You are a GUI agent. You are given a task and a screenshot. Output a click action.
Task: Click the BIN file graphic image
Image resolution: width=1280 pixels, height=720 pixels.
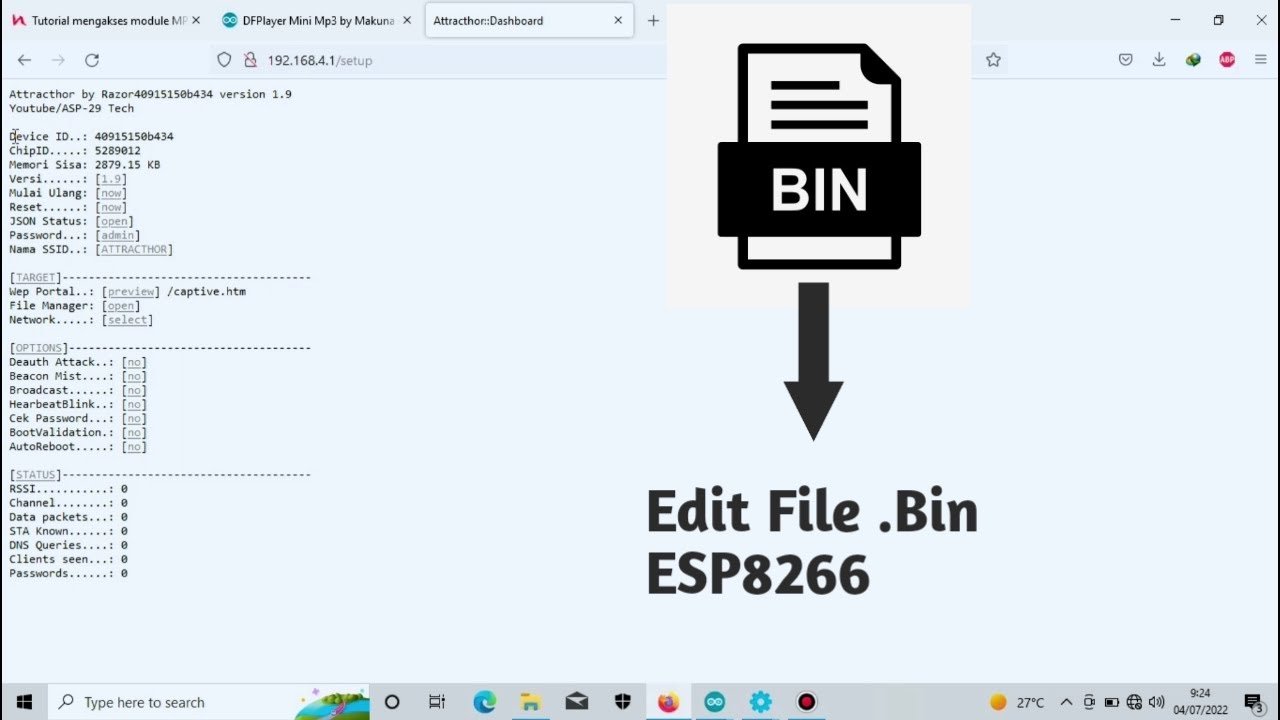pyautogui.click(x=819, y=156)
